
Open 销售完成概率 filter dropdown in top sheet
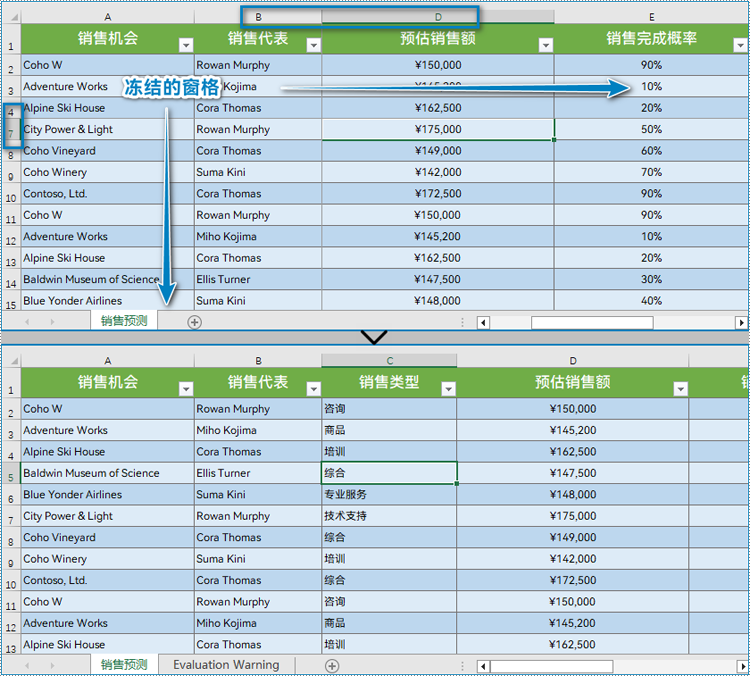click(740, 45)
